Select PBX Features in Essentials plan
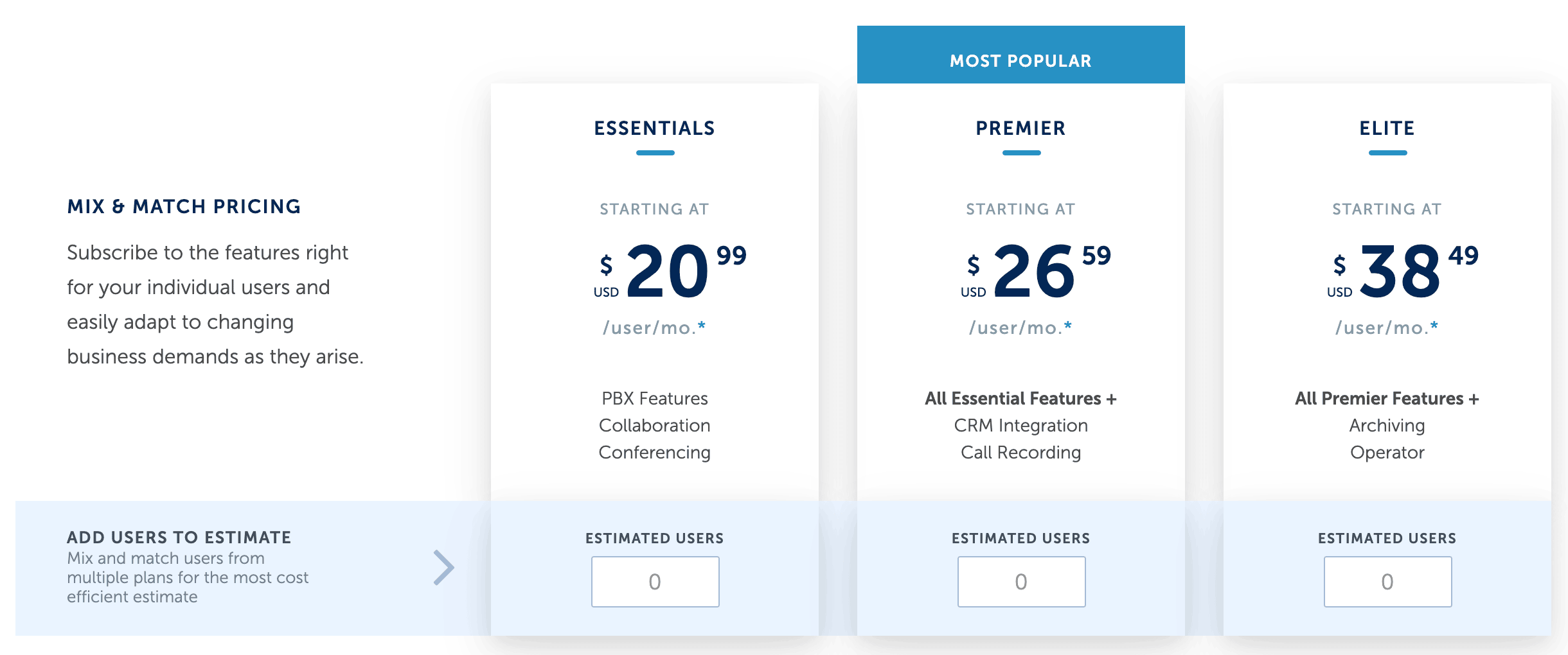The height and width of the screenshot is (655, 1568). coord(654,399)
